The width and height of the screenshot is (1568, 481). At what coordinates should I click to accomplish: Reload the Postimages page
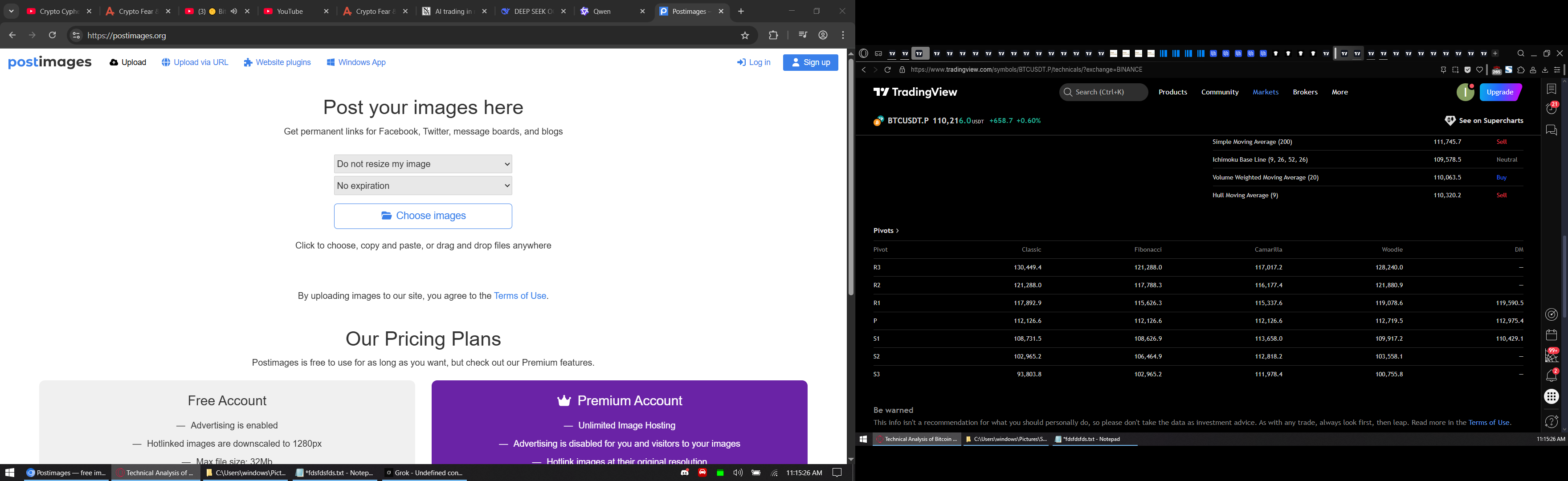53,36
